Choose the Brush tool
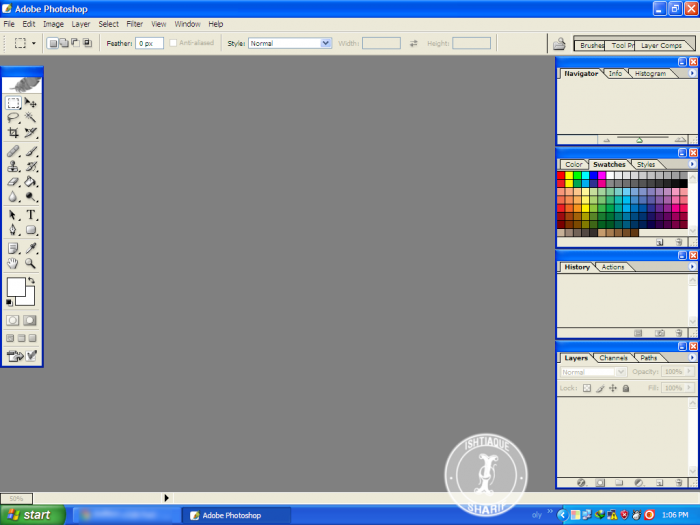 (30, 152)
